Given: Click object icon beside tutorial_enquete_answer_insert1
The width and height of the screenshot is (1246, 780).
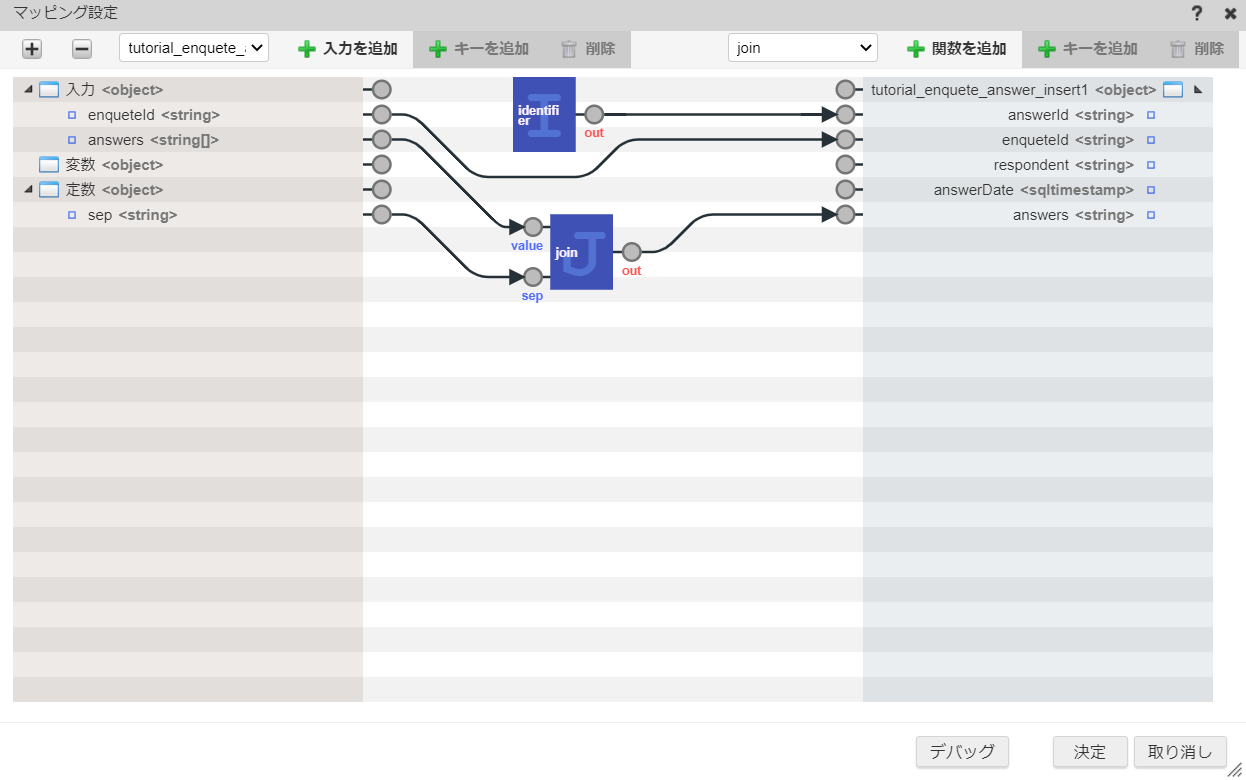Looking at the screenshot, I should coord(1173,90).
